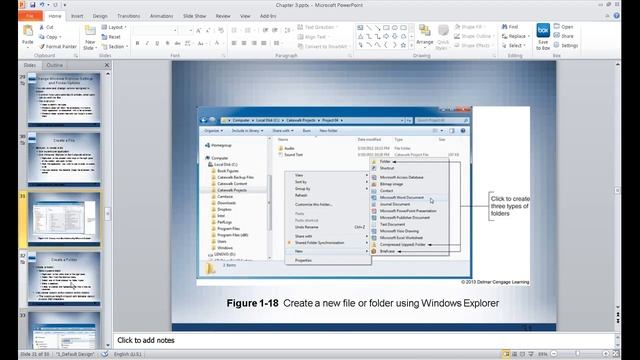640x360 pixels.
Task: Select the text box shape tool
Action: click(360, 28)
